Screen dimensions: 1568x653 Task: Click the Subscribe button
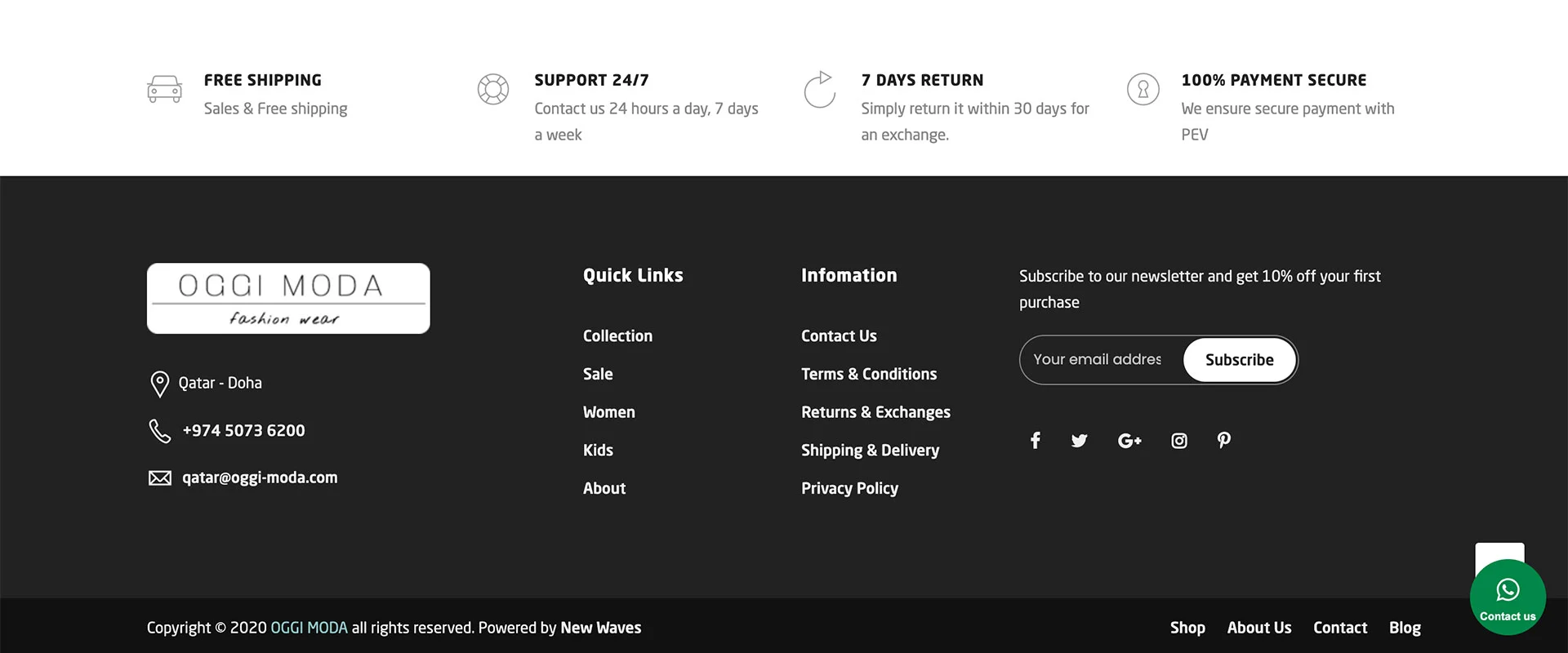coord(1240,360)
